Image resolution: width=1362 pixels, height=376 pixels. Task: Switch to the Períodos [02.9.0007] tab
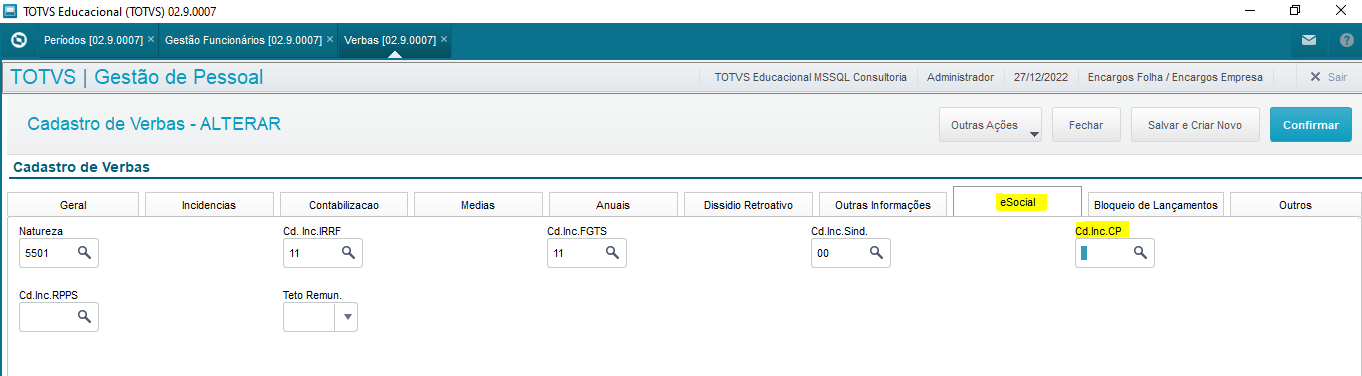(x=94, y=41)
